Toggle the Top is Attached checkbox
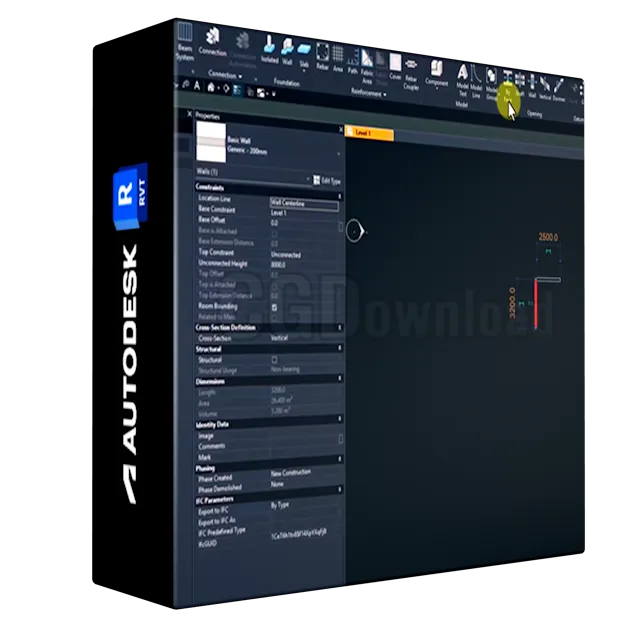The height and width of the screenshot is (630, 630). [x=274, y=286]
